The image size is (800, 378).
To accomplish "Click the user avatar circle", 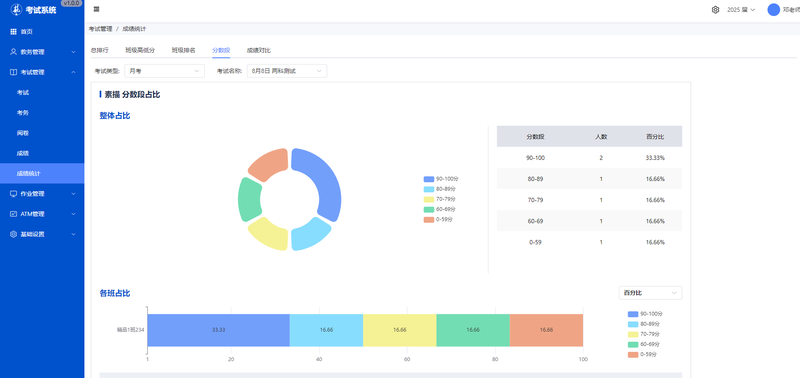I will tap(773, 10).
